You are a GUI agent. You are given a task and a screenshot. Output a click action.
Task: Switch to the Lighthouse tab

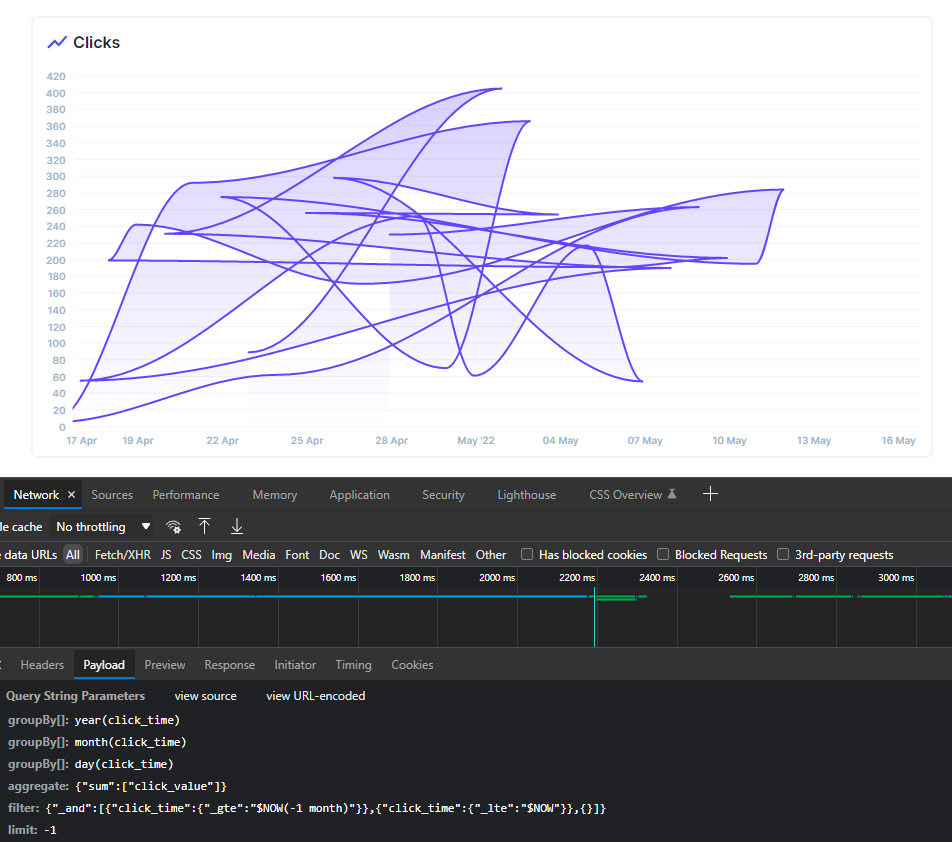[526, 495]
